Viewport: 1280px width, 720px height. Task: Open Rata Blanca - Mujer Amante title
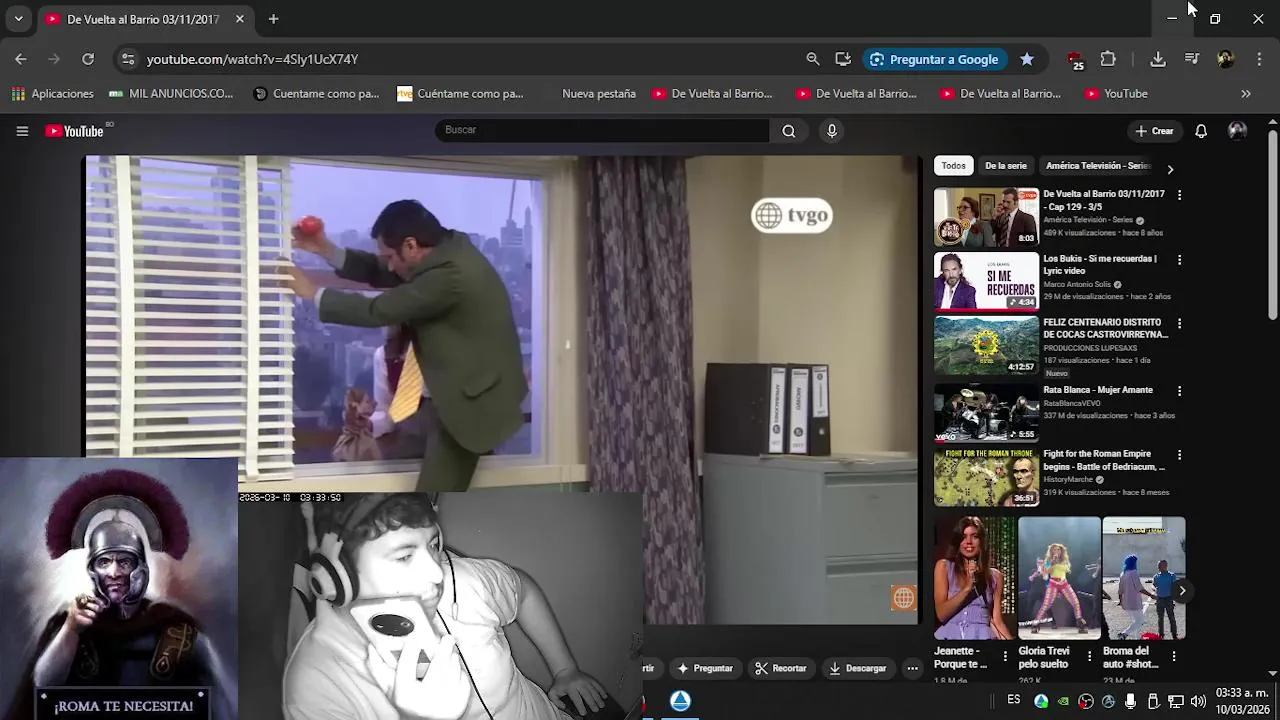pyautogui.click(x=1098, y=390)
